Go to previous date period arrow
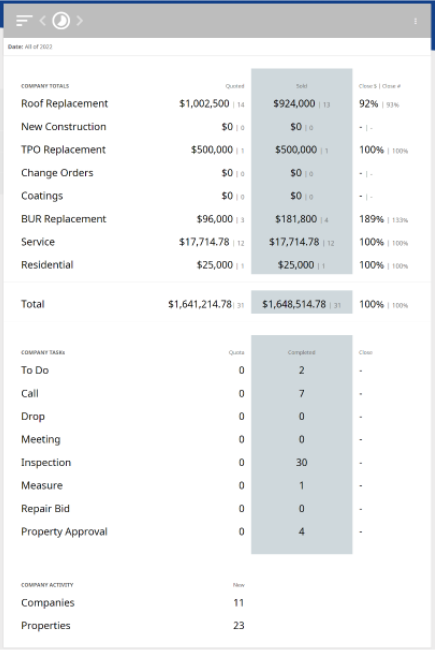Viewport: 435px width, 650px height. [x=43, y=20]
